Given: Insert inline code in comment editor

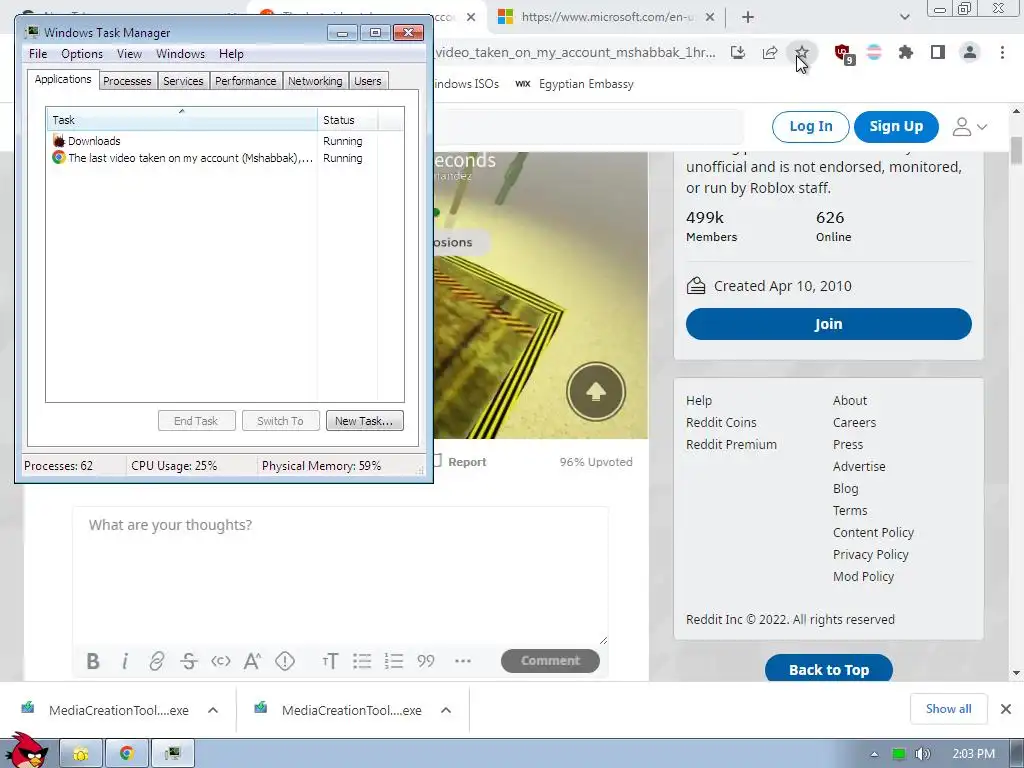Looking at the screenshot, I should coord(221,661).
